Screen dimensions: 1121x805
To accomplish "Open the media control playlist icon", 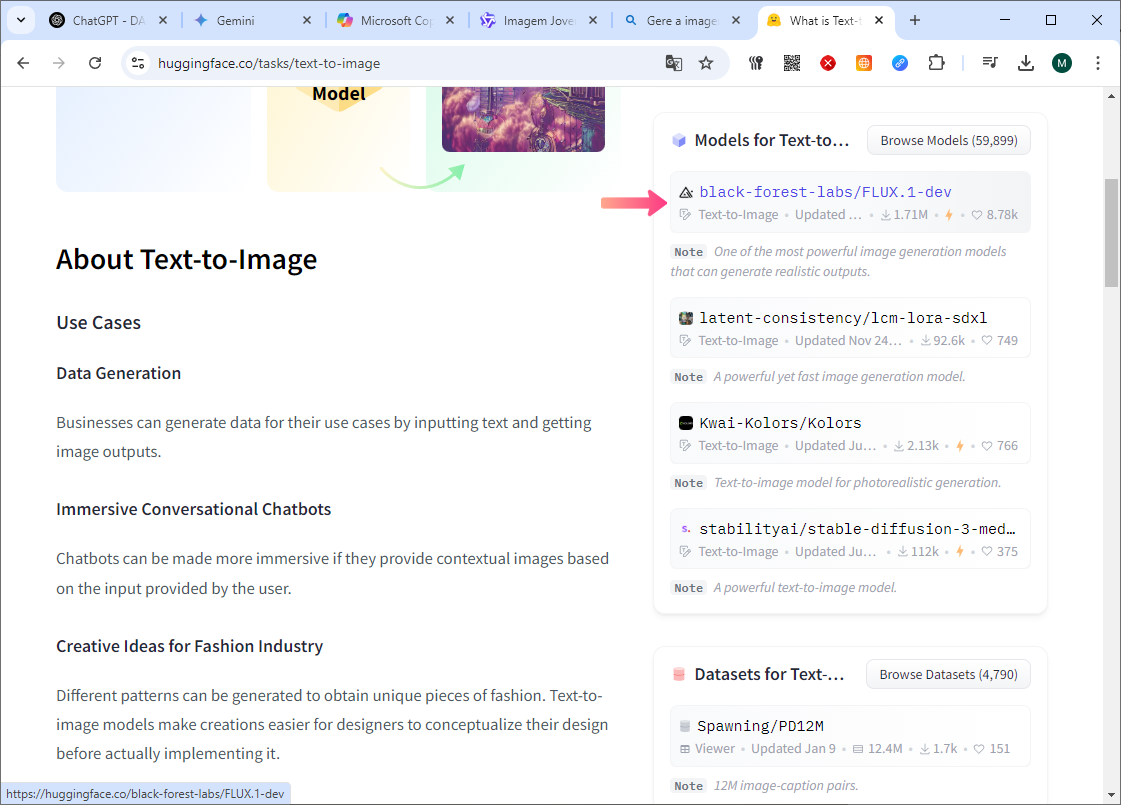I will pyautogui.click(x=989, y=63).
